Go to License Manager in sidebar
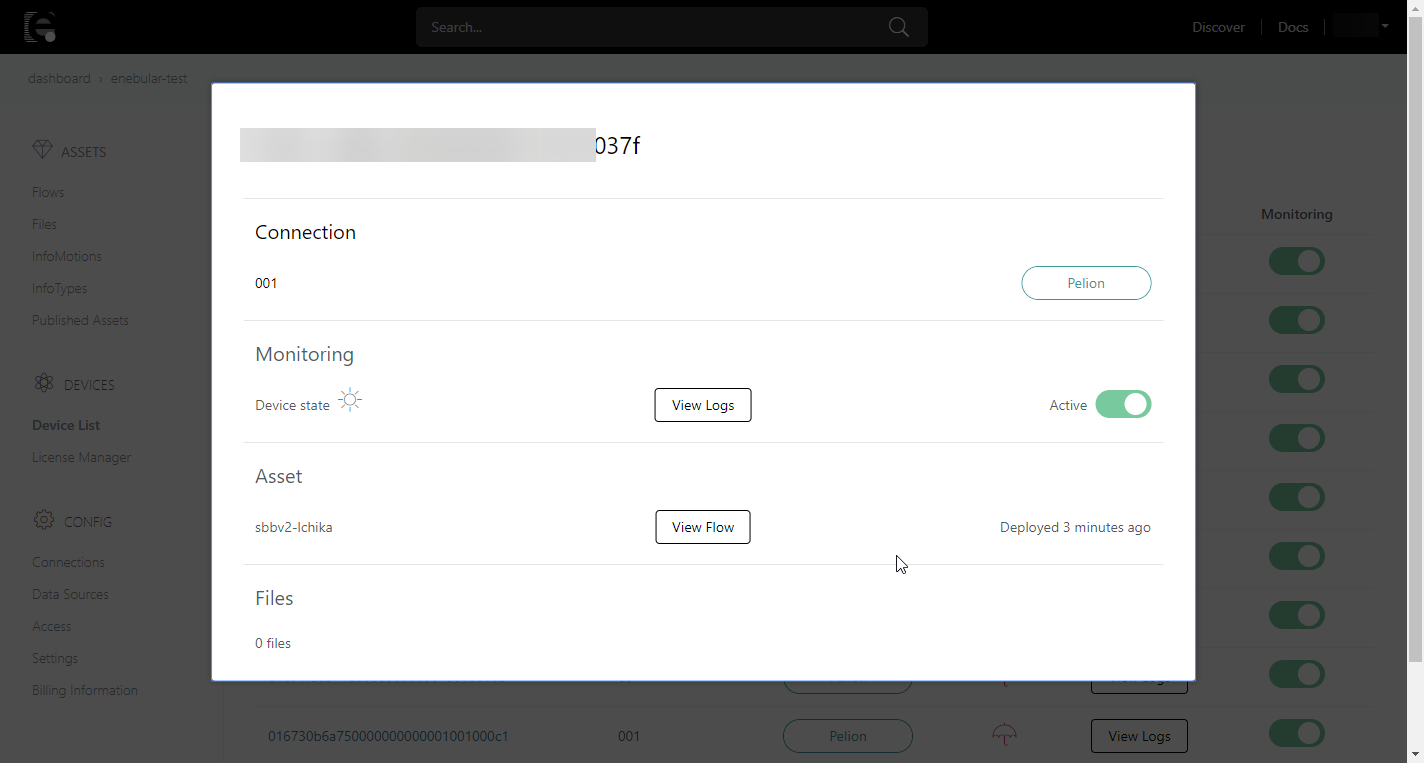Image resolution: width=1424 pixels, height=763 pixels. [81, 457]
